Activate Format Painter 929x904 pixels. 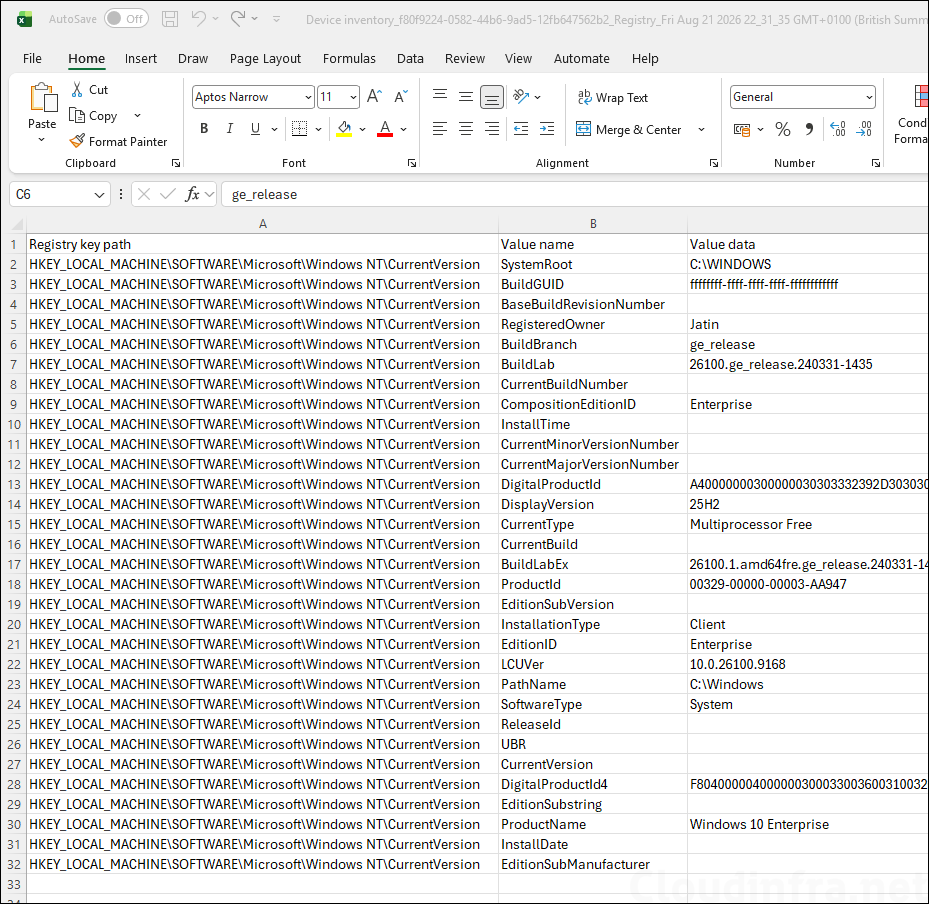point(118,142)
